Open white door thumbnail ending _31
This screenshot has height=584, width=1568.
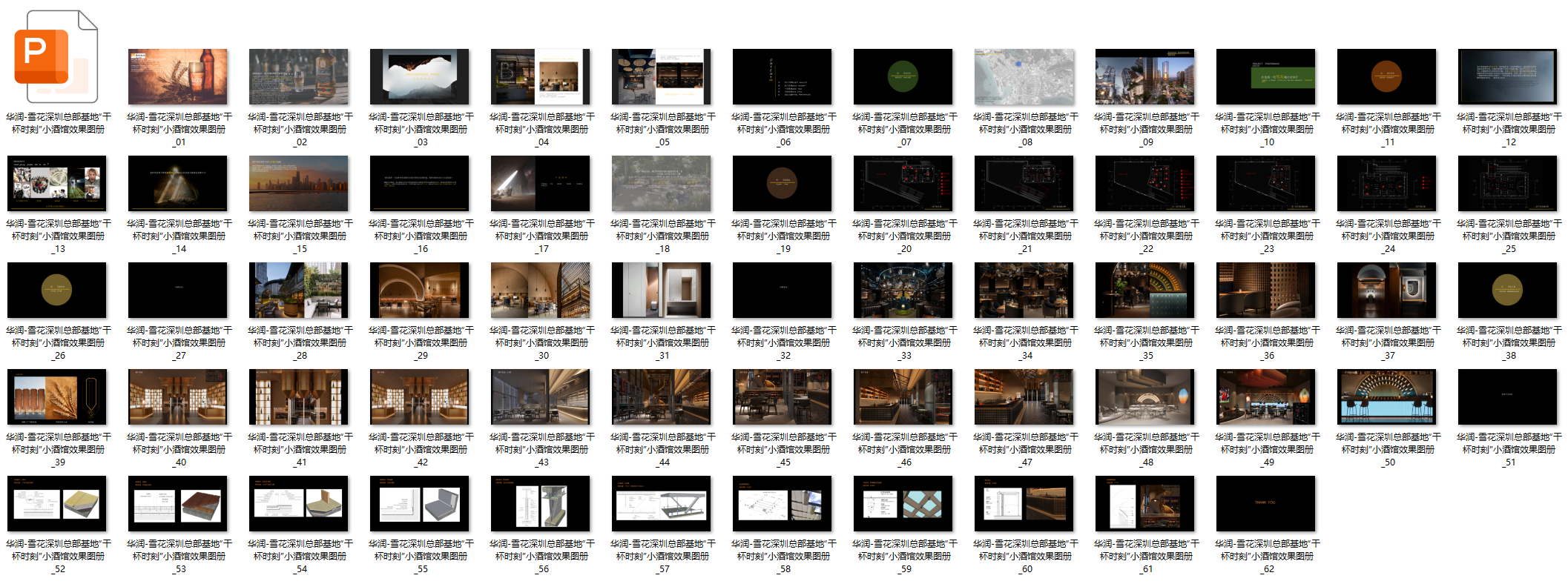(x=662, y=291)
